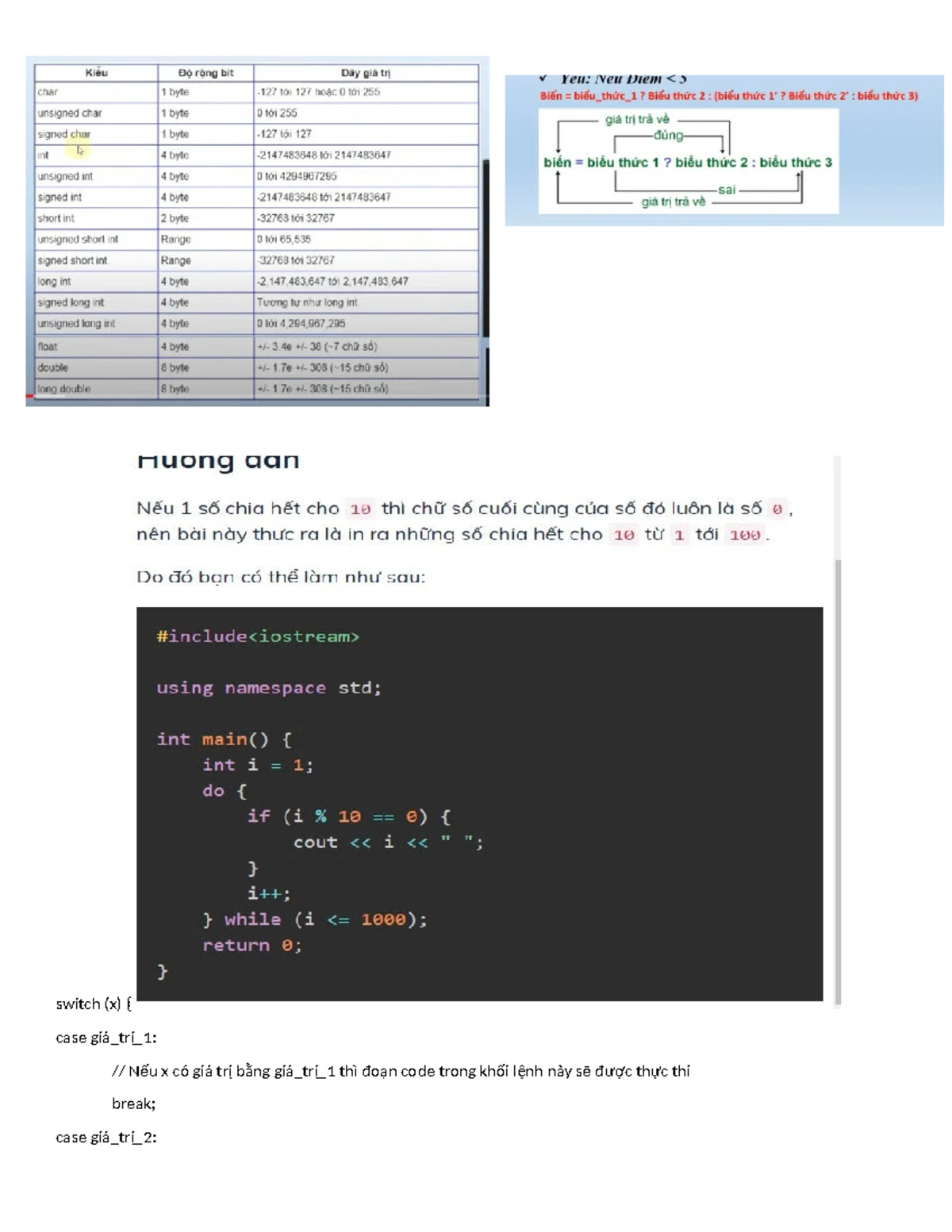
Task: Click the 'Độ rộng bit' column header
Action: [x=205, y=73]
